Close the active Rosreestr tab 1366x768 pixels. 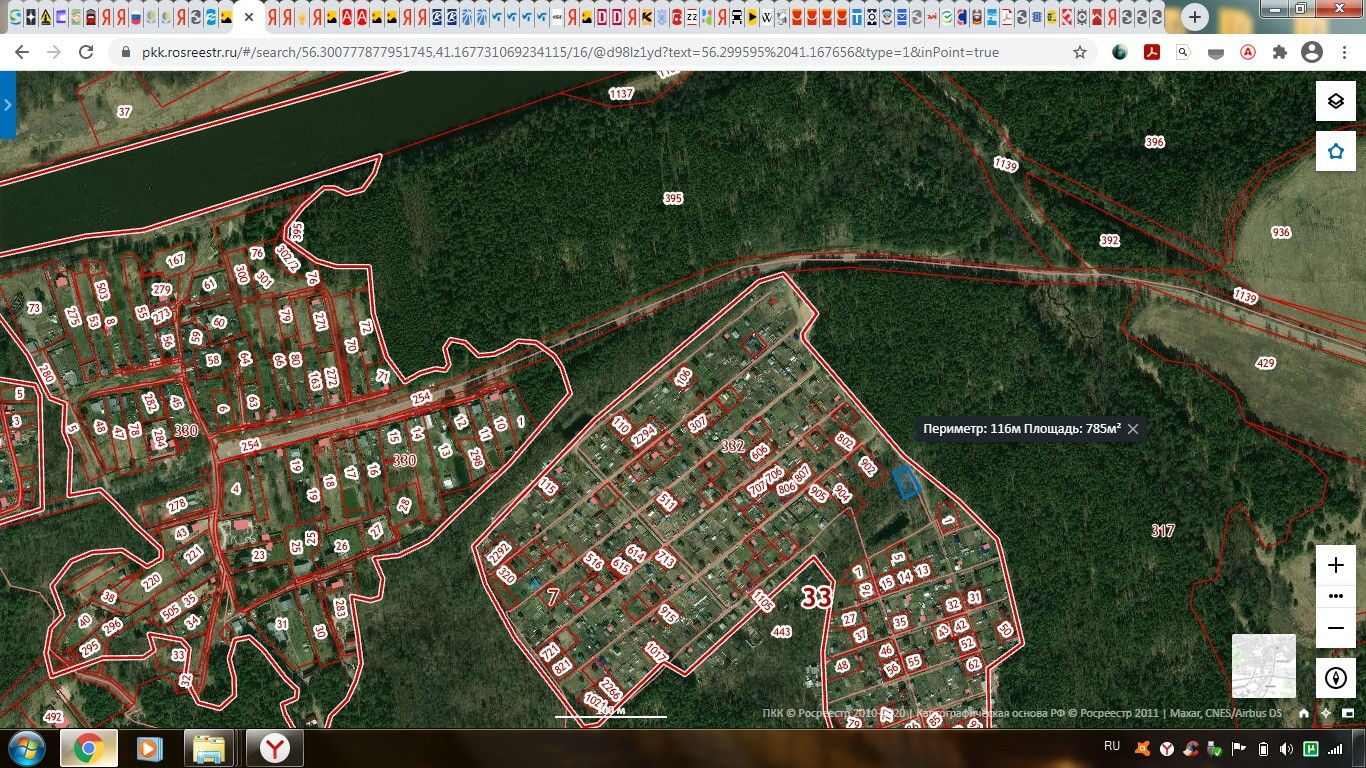pos(249,17)
